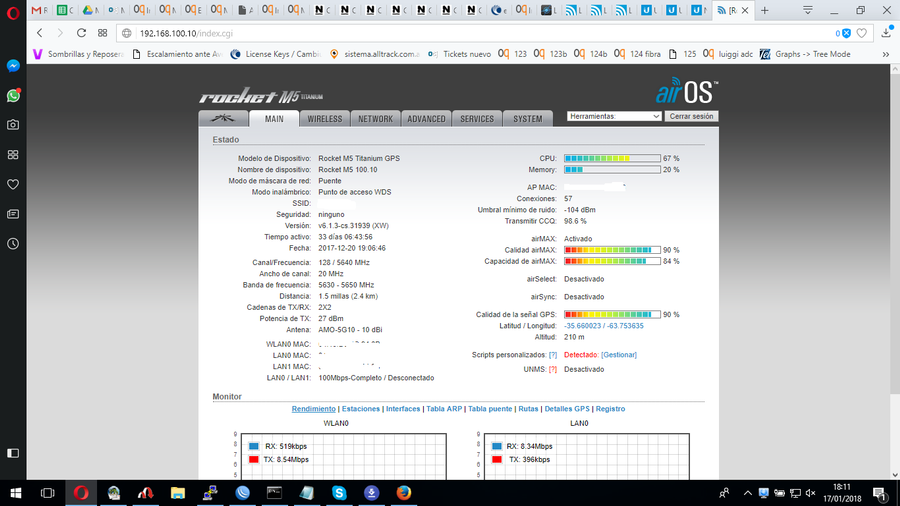Click the CPU usage bar
This screenshot has height=506, width=900.
(612, 158)
